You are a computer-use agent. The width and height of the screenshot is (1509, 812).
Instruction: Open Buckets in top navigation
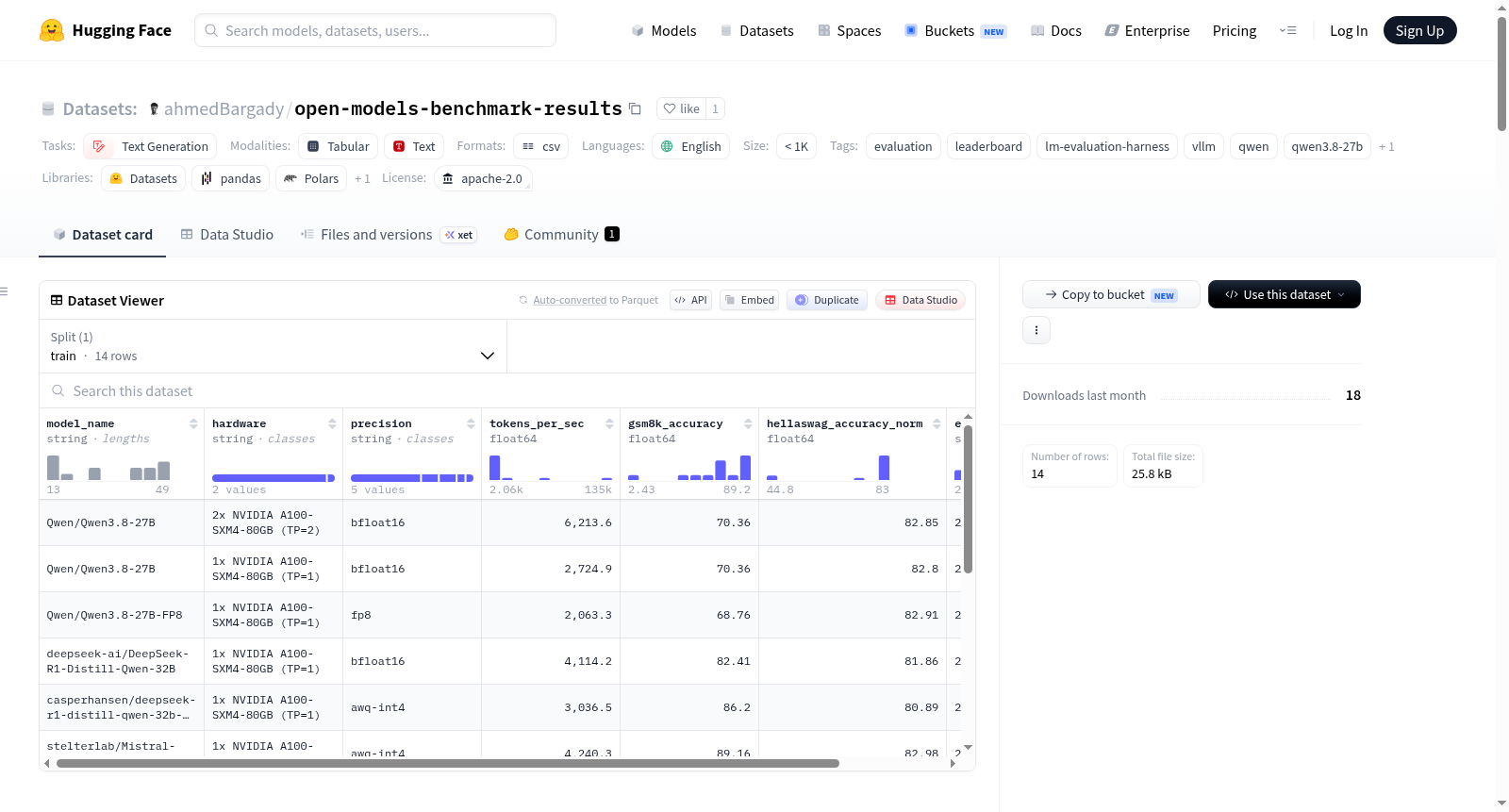(955, 30)
